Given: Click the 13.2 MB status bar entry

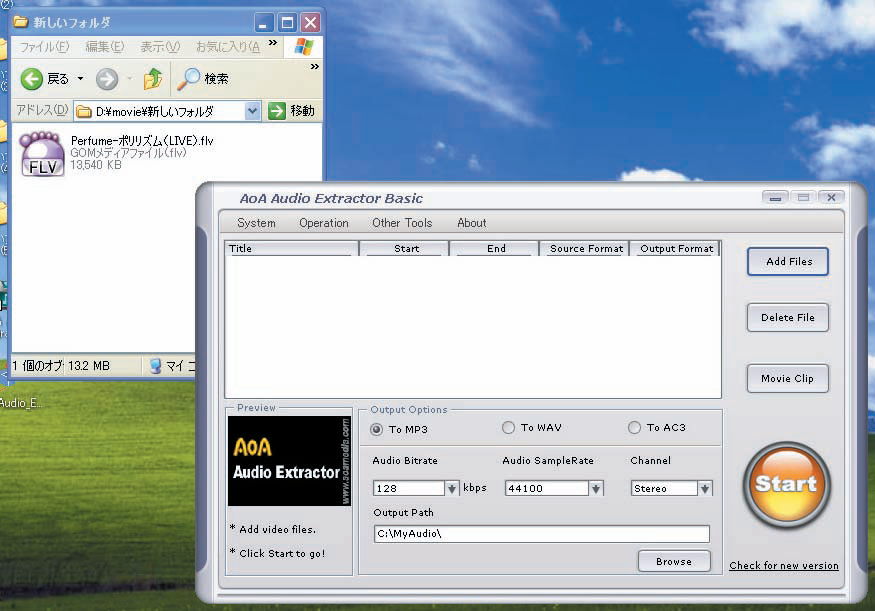Looking at the screenshot, I should click(89, 366).
